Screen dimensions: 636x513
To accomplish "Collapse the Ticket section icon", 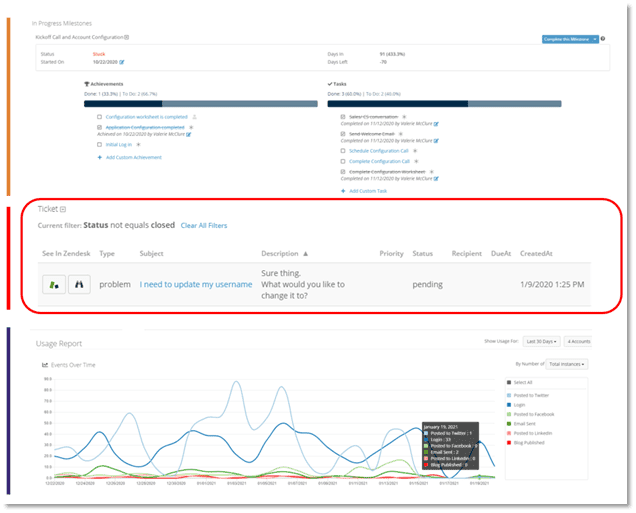I will [63, 209].
